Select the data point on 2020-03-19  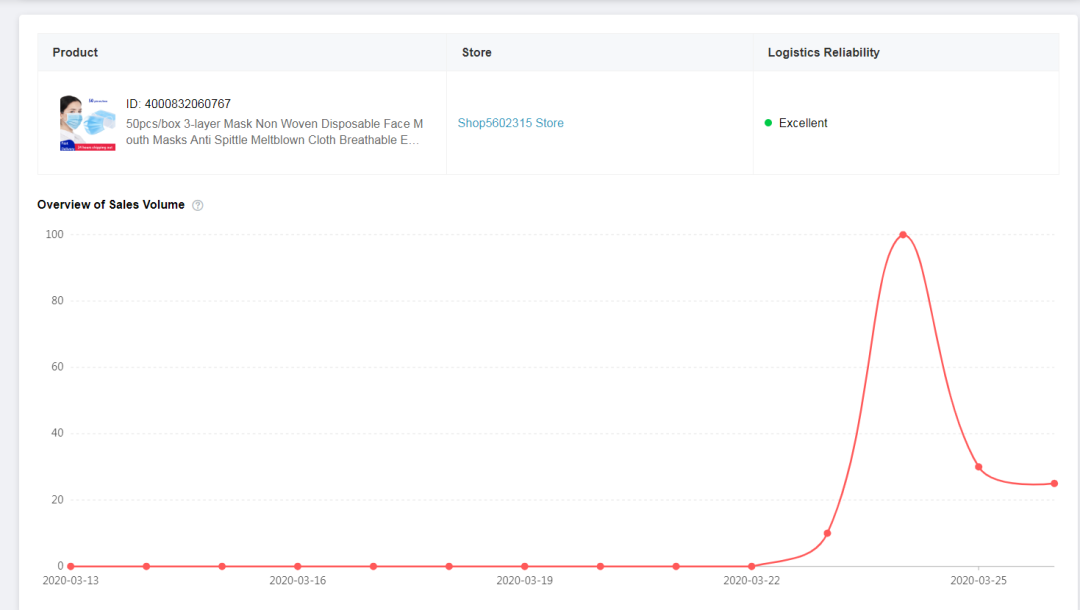(524, 566)
